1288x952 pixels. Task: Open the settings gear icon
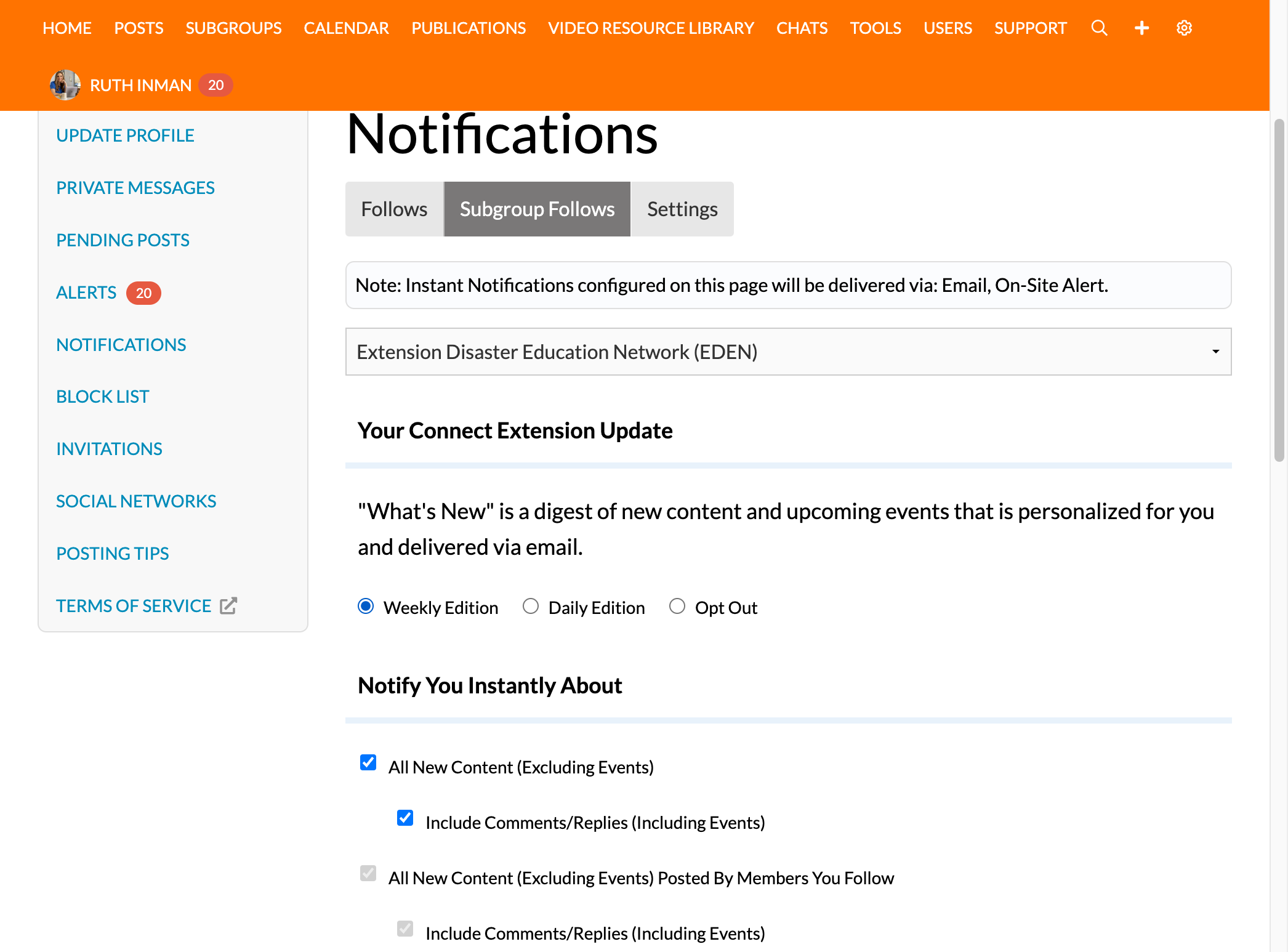pos(1184,28)
